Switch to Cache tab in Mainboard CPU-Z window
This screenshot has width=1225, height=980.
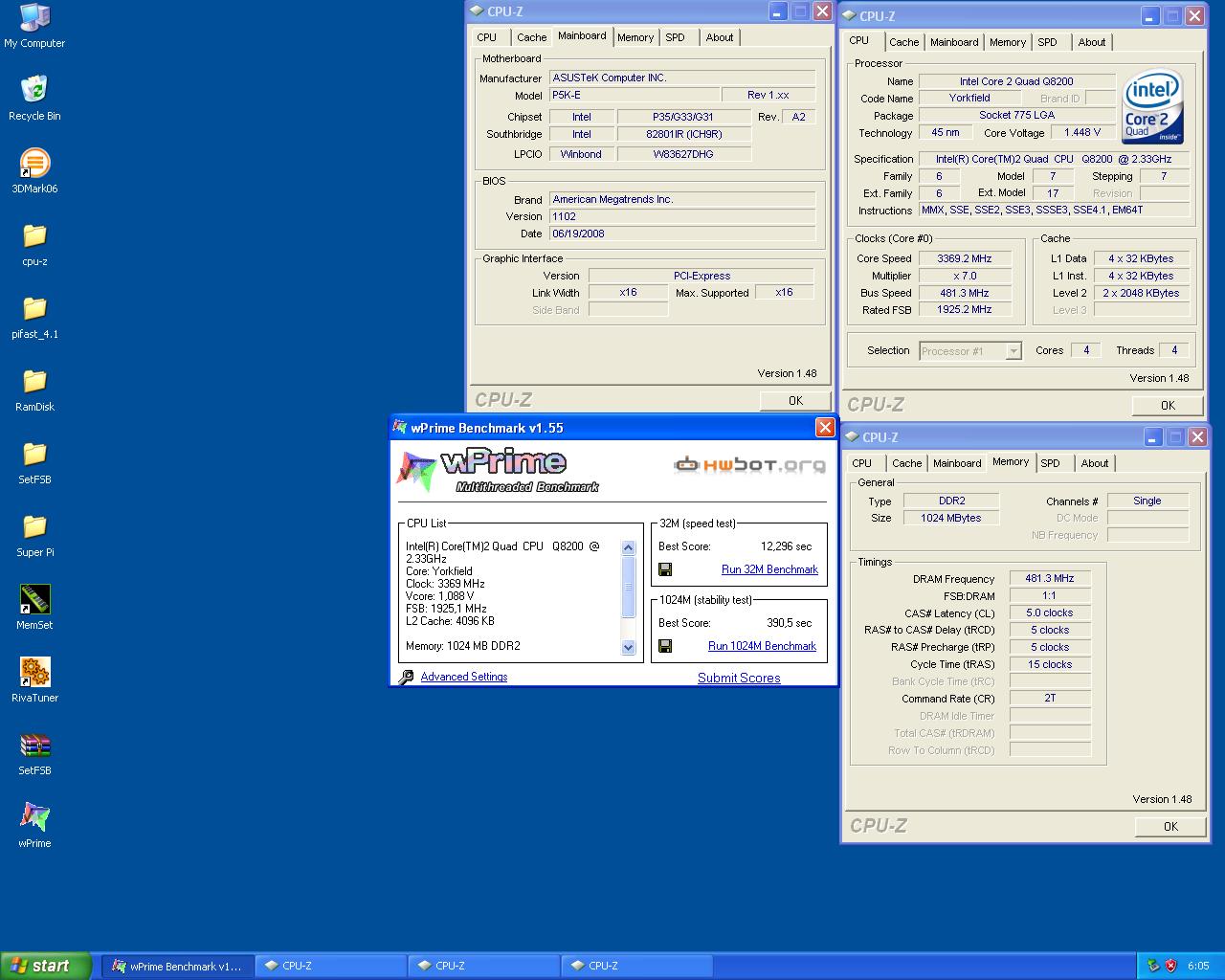(532, 37)
